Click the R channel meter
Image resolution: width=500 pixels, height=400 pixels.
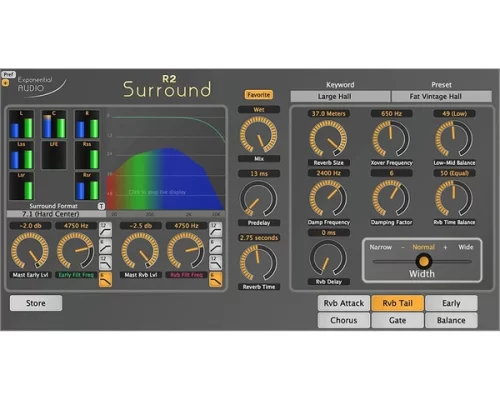(87, 124)
